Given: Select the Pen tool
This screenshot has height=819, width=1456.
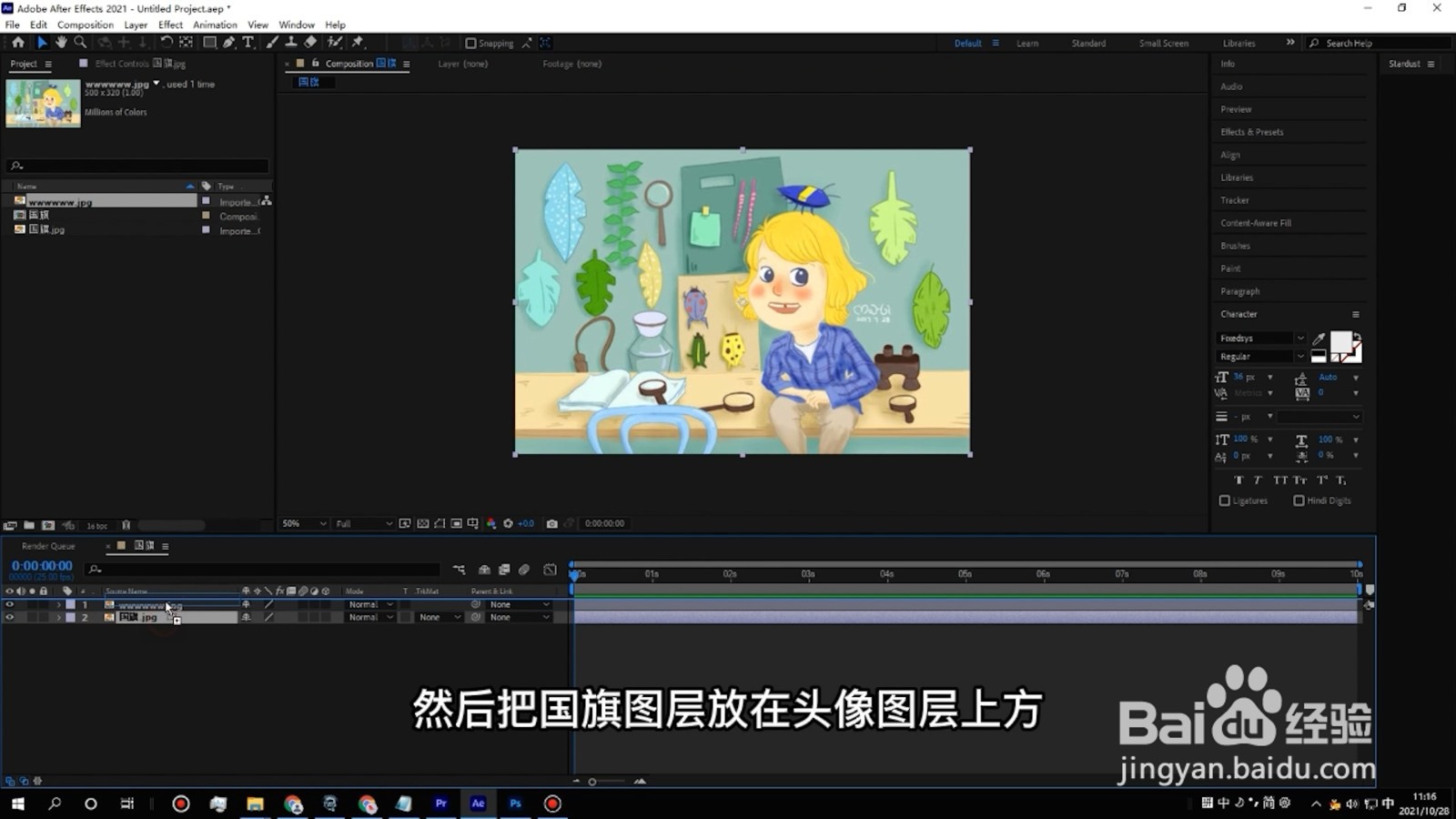Looking at the screenshot, I should point(228,42).
